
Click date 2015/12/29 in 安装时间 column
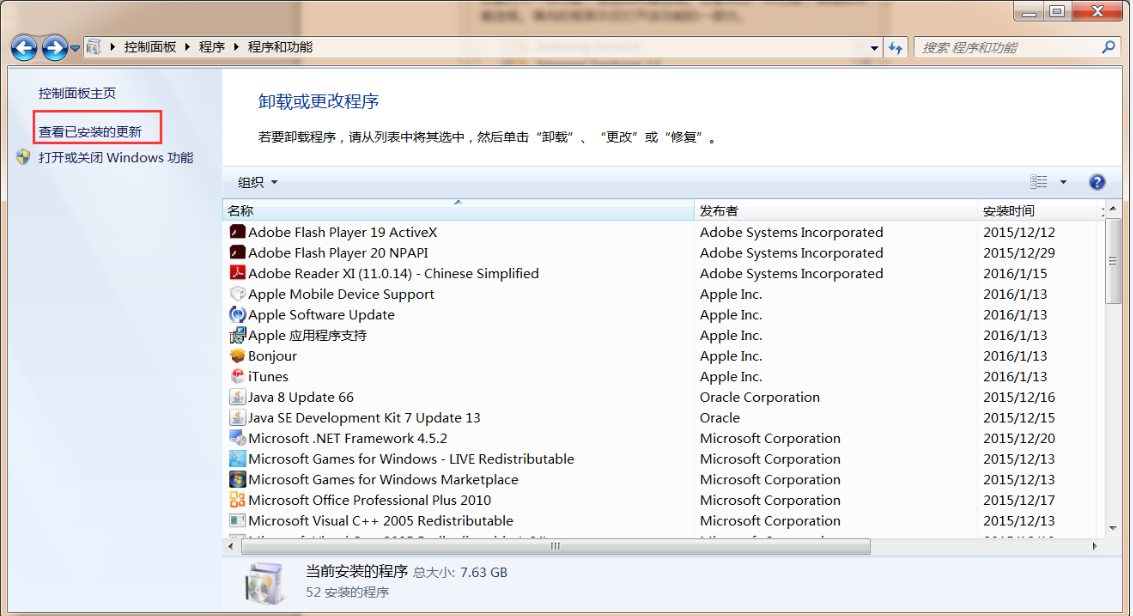tap(1019, 253)
